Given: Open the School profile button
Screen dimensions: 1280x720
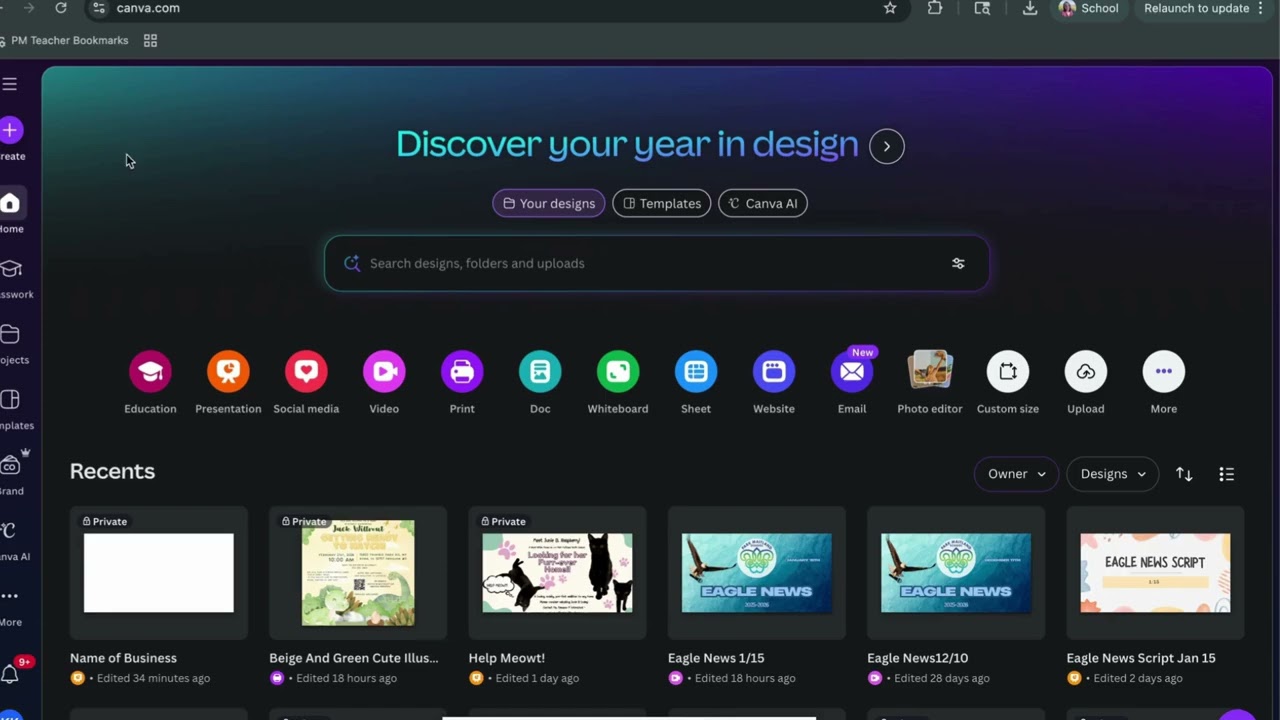Looking at the screenshot, I should tap(1089, 8).
